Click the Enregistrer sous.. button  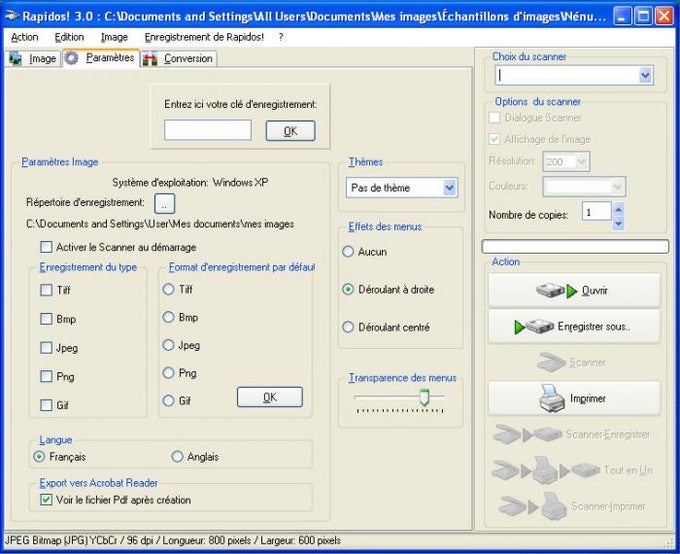(574, 326)
